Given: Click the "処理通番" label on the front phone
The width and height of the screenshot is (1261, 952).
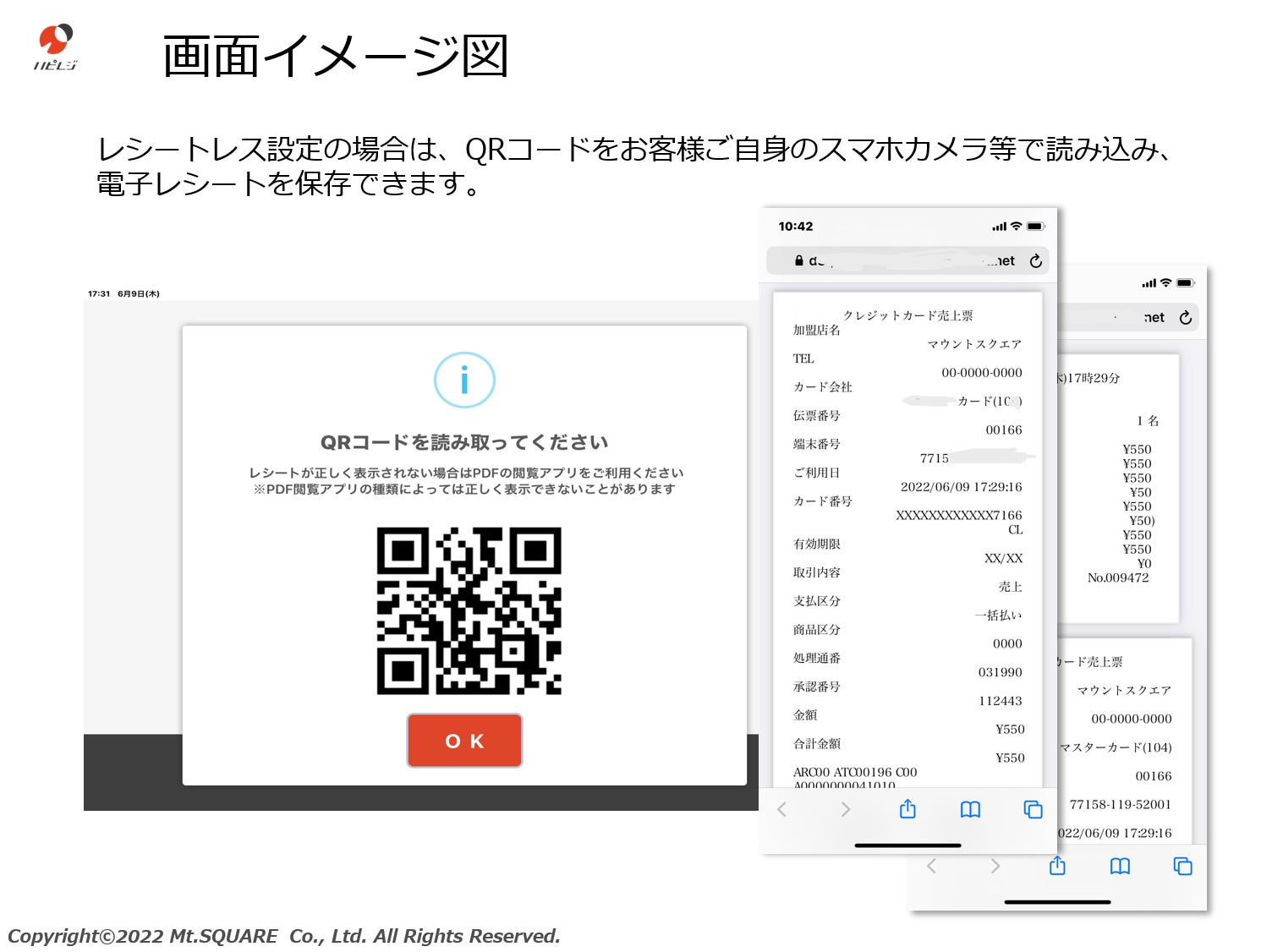Looking at the screenshot, I should (817, 658).
